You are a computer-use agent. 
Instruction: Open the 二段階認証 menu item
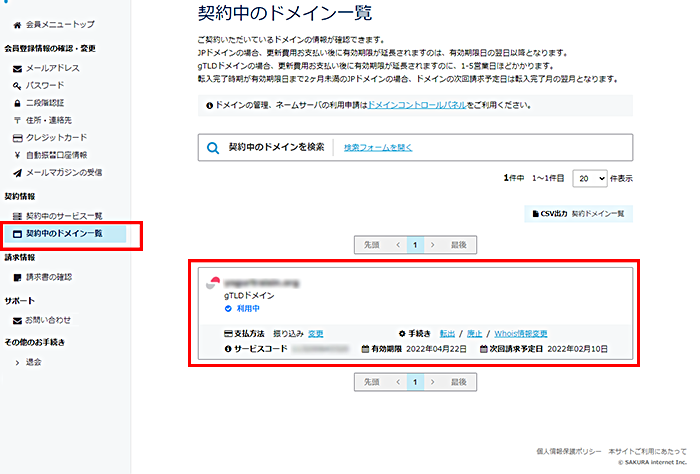(x=45, y=103)
